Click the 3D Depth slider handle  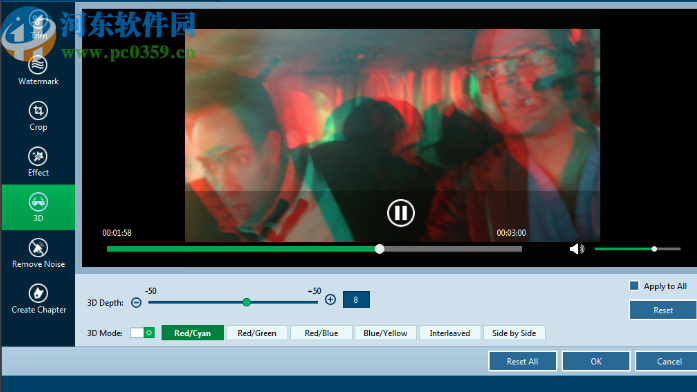click(247, 302)
